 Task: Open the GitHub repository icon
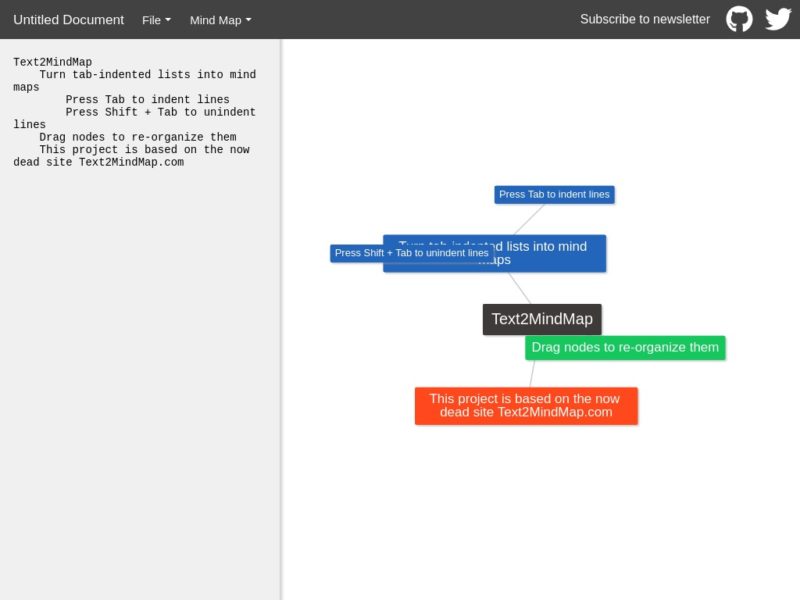(x=739, y=18)
